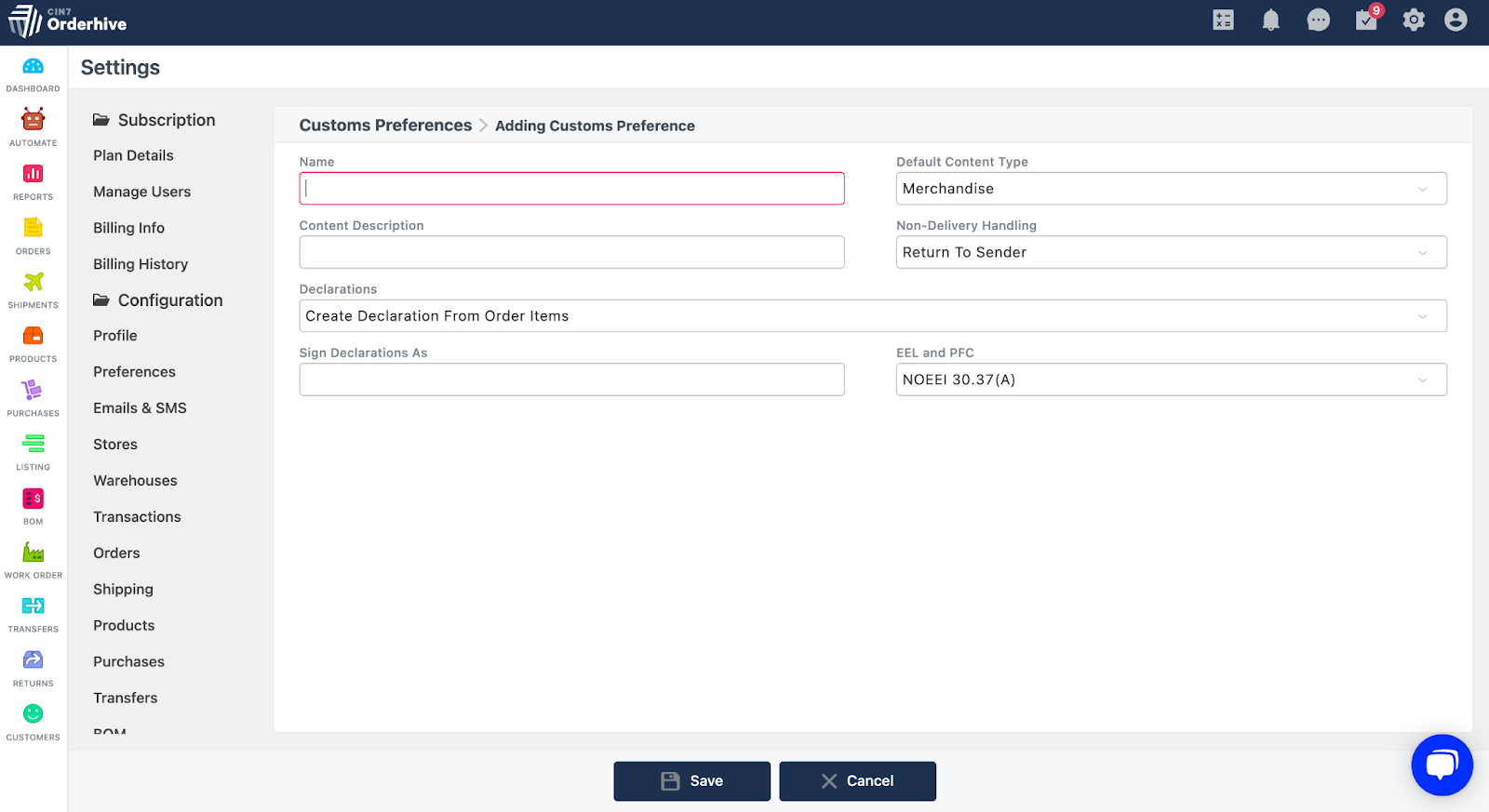Open Stores settings

click(115, 445)
